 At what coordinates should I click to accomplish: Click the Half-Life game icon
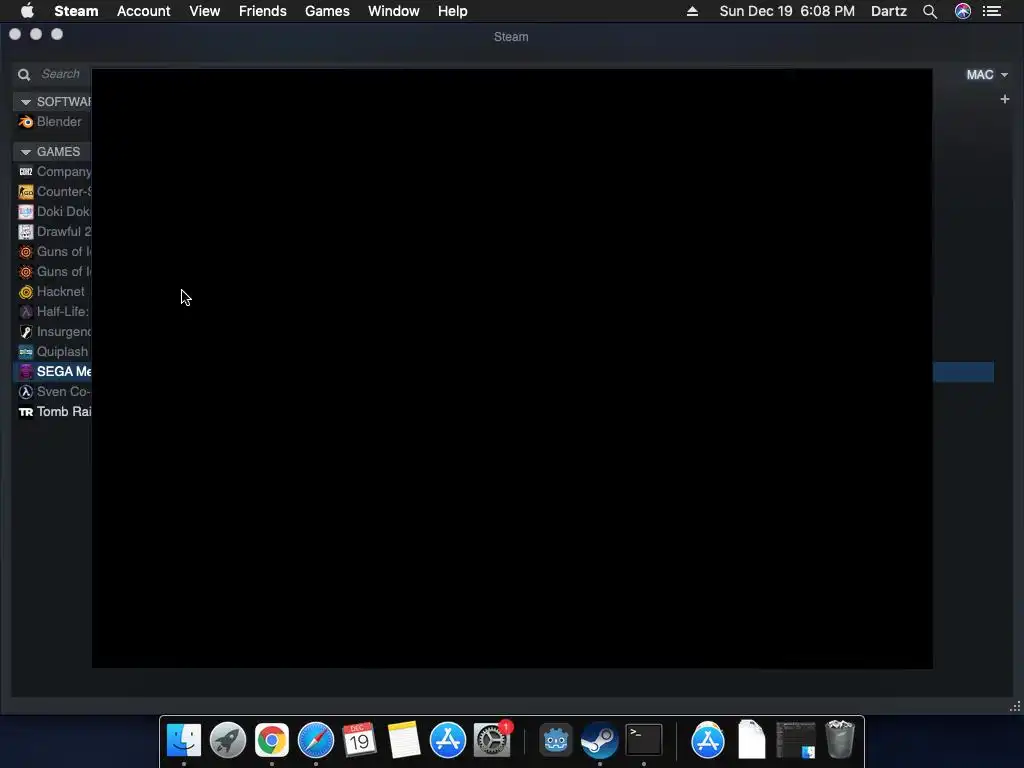pyautogui.click(x=25, y=312)
